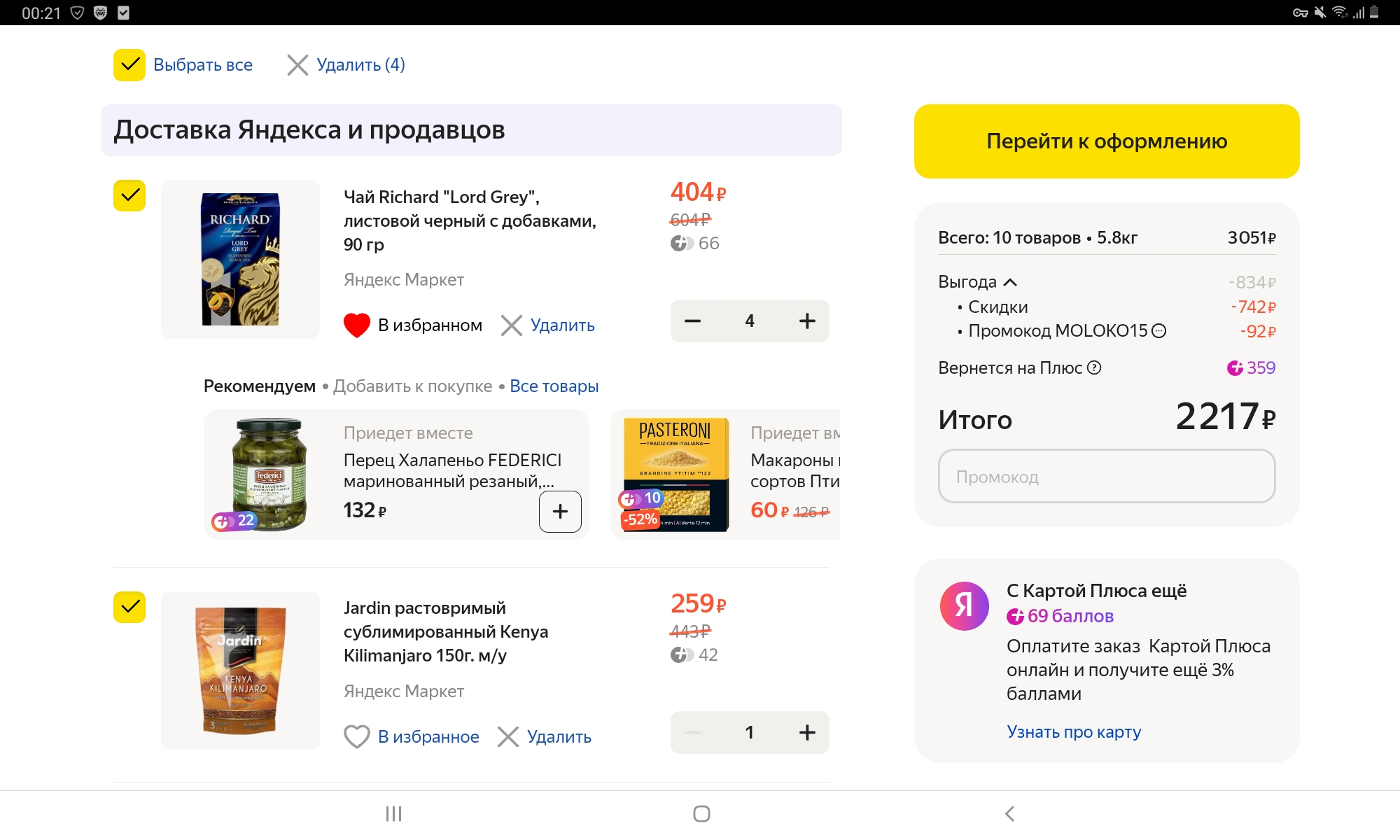Add FEDERICI jalapeño pepper to cart with plus
Viewport: 1400px width, 840px height.
tap(560, 512)
